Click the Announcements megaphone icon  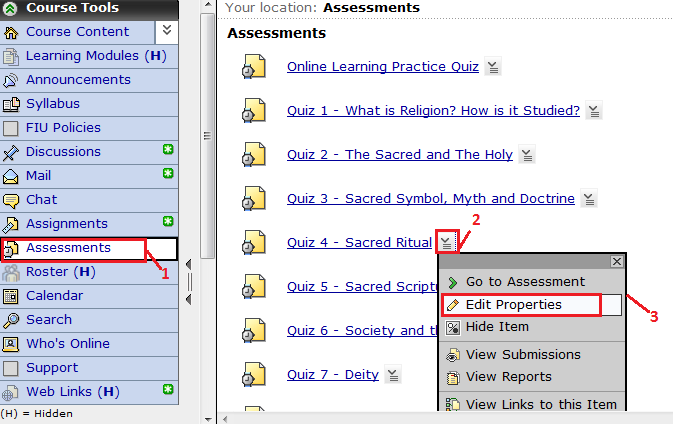[11, 80]
